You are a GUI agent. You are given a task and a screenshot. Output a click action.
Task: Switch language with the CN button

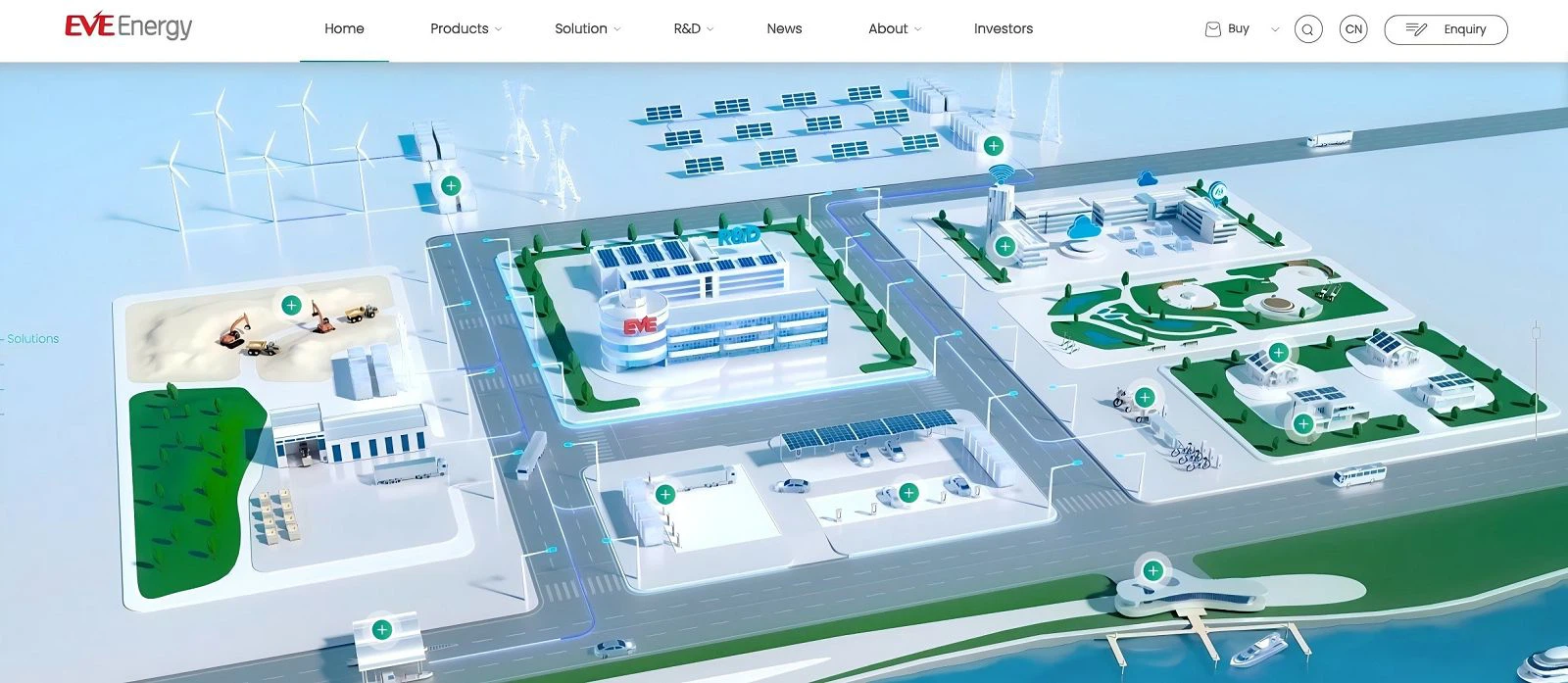[x=1353, y=29]
